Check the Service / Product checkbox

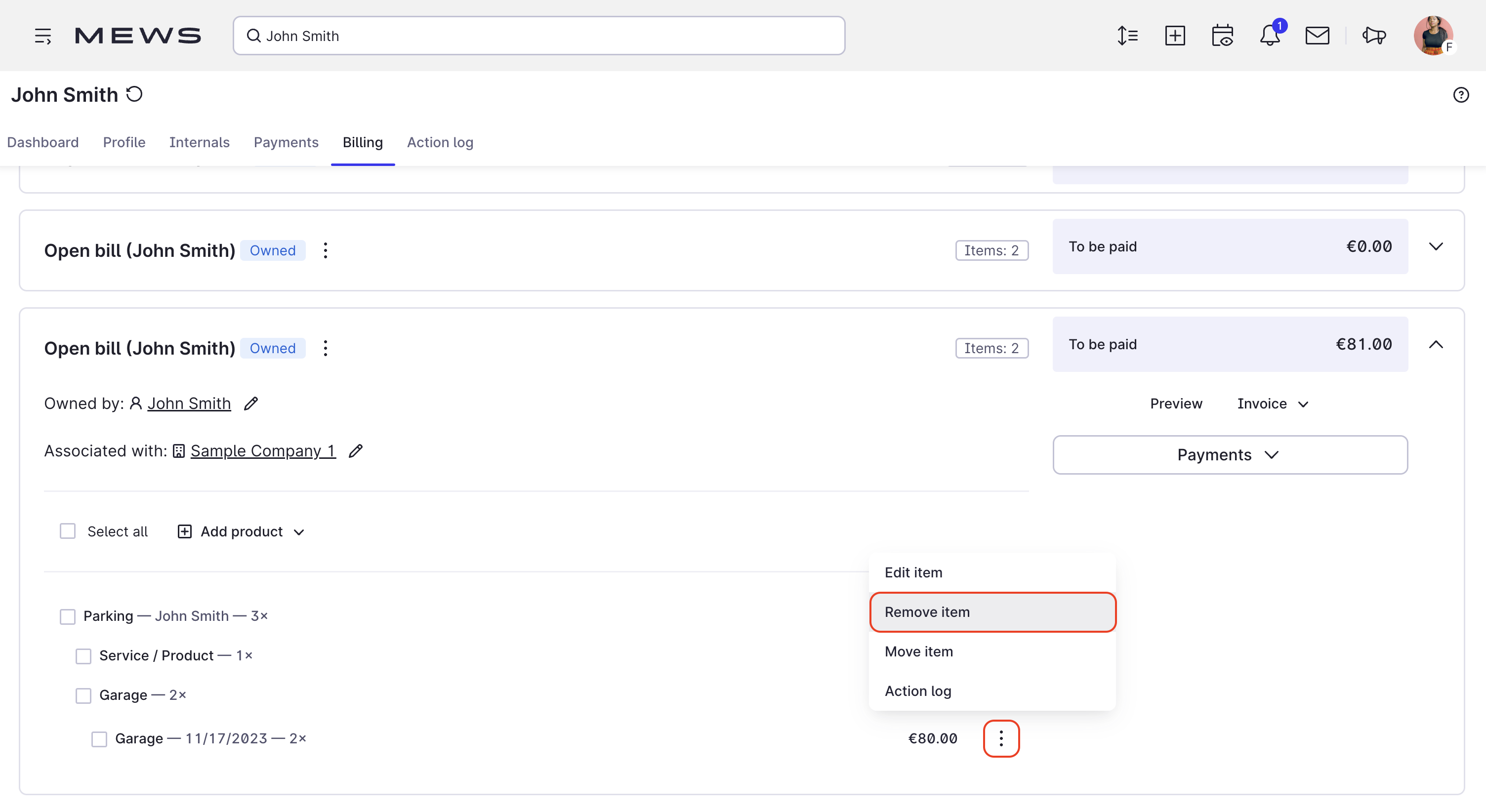tap(83, 656)
